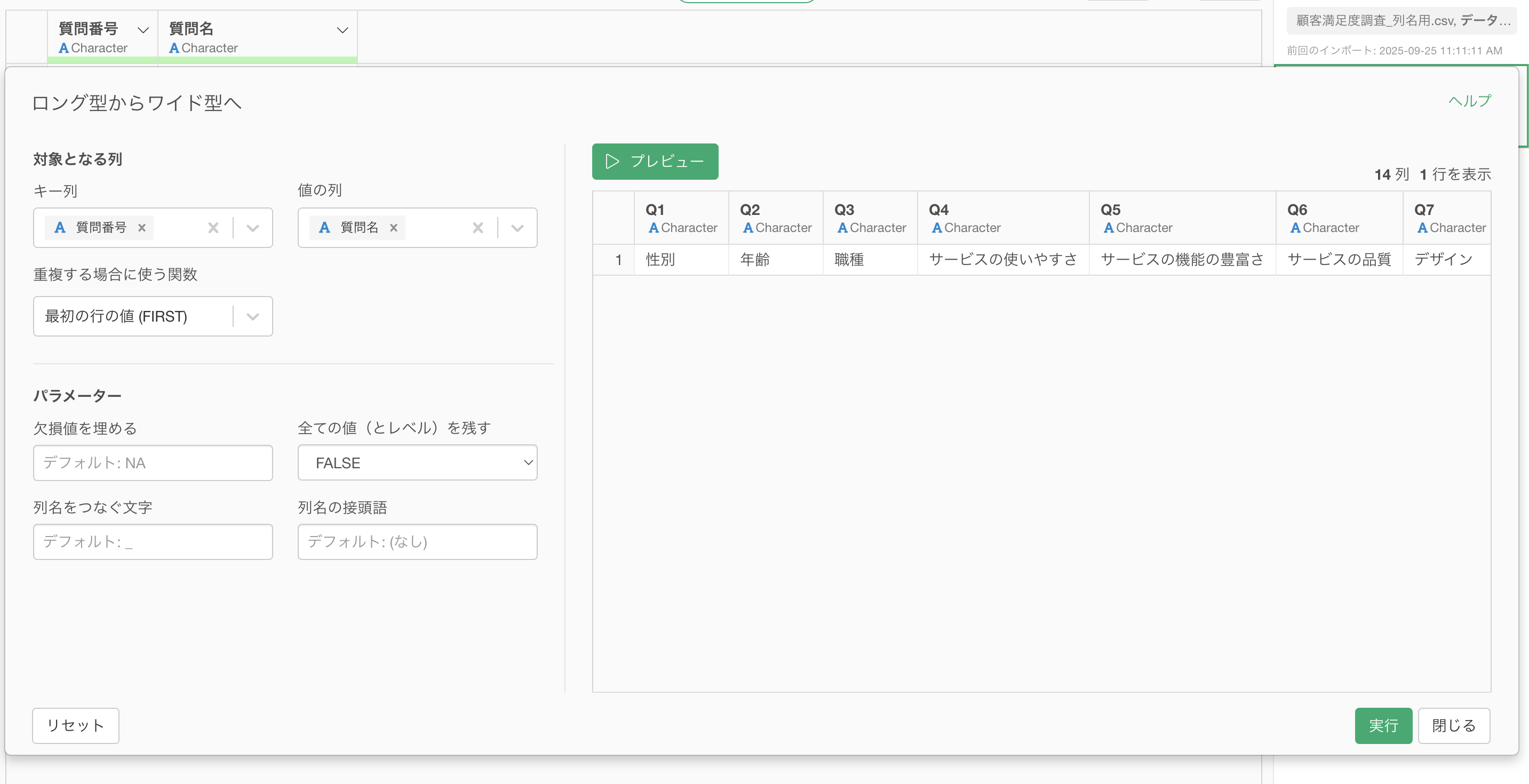Open the FALSE select box
Viewport: 1529px width, 784px height.
coord(417,462)
